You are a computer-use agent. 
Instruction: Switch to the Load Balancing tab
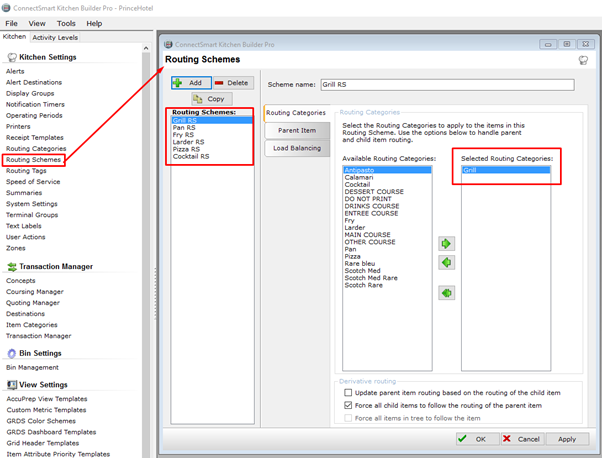point(297,148)
